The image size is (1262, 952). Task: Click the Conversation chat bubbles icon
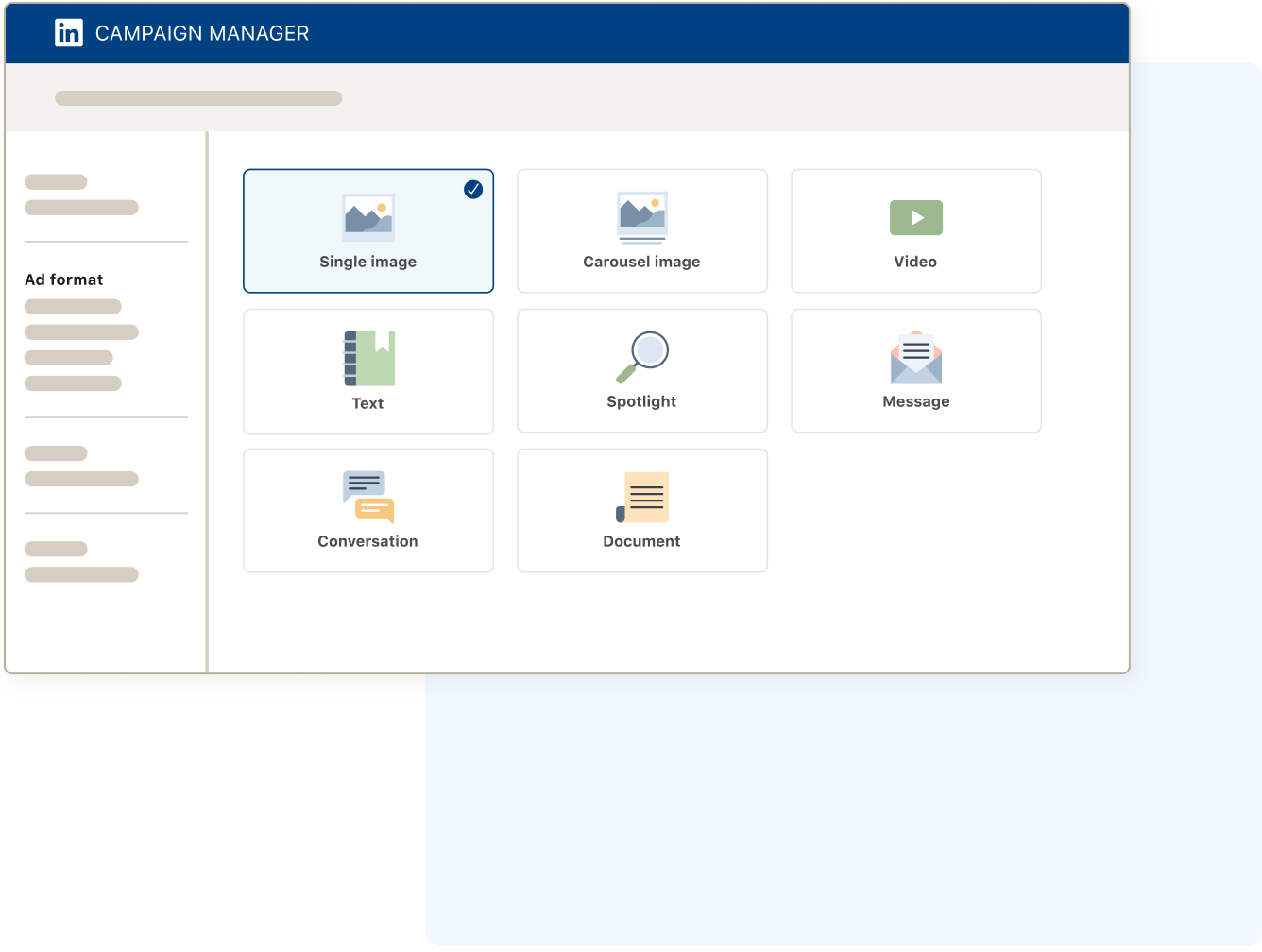click(367, 497)
